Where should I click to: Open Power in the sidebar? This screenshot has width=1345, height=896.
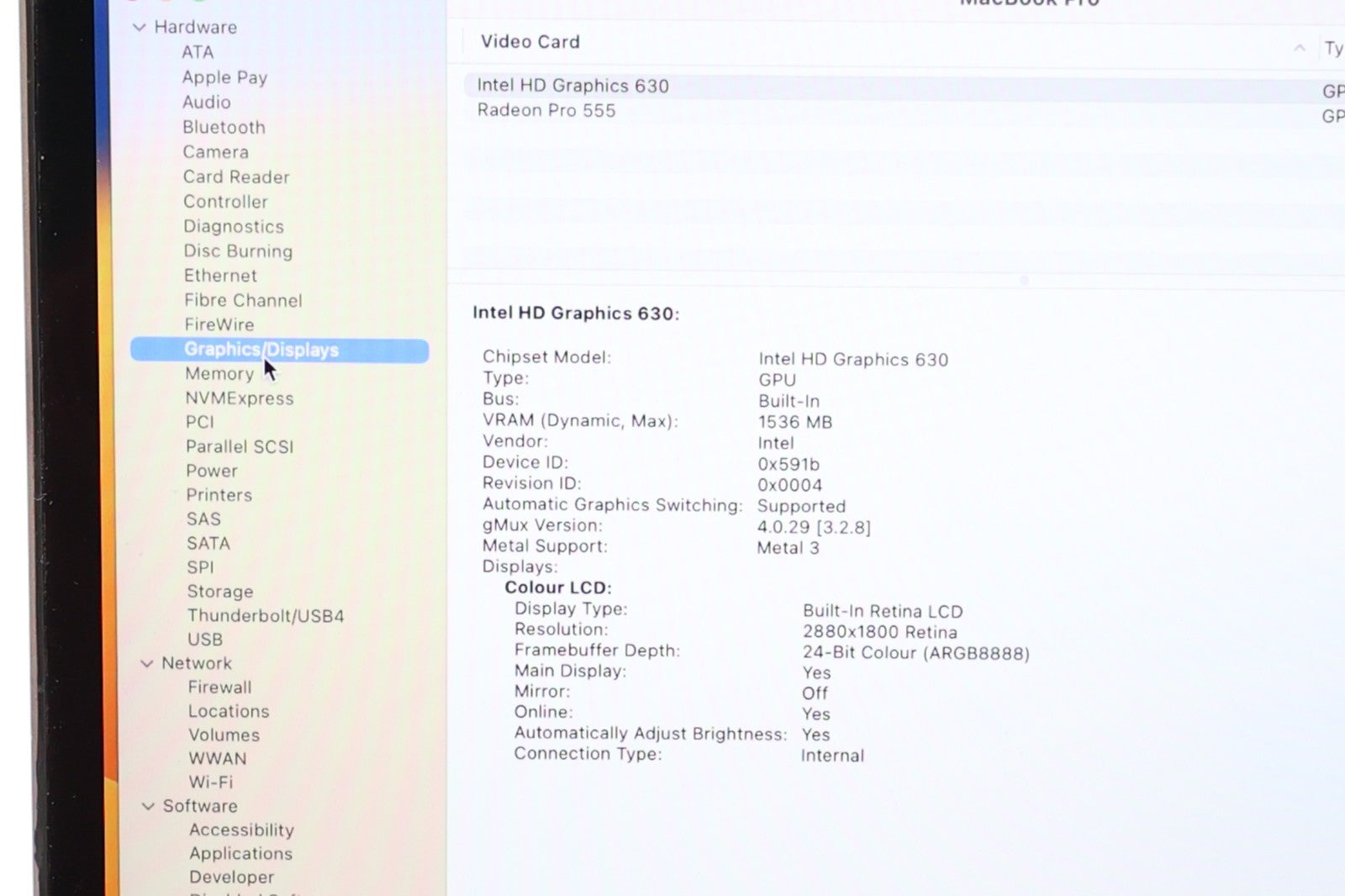tap(212, 472)
